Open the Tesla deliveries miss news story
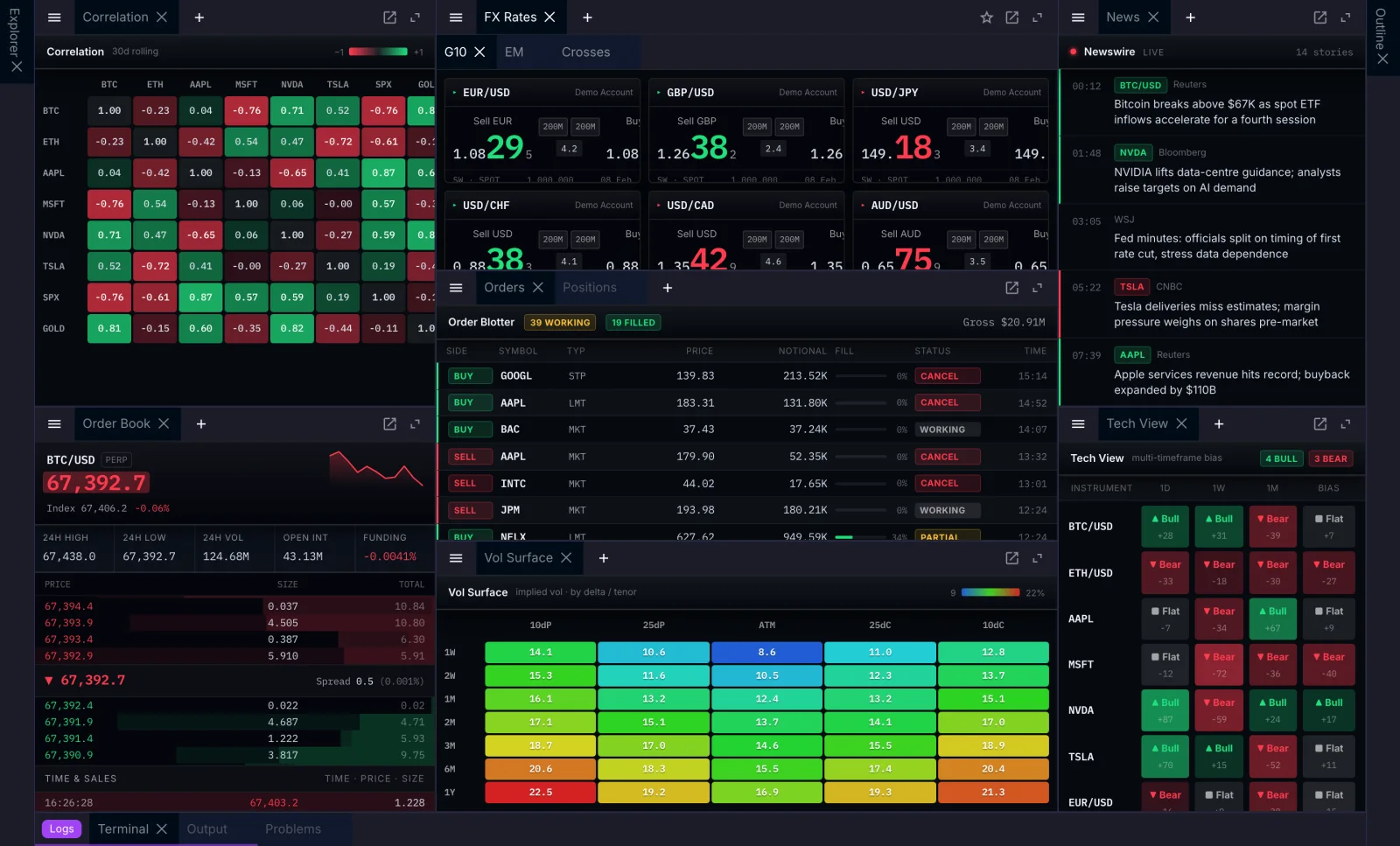1400x846 pixels. pos(1212,304)
